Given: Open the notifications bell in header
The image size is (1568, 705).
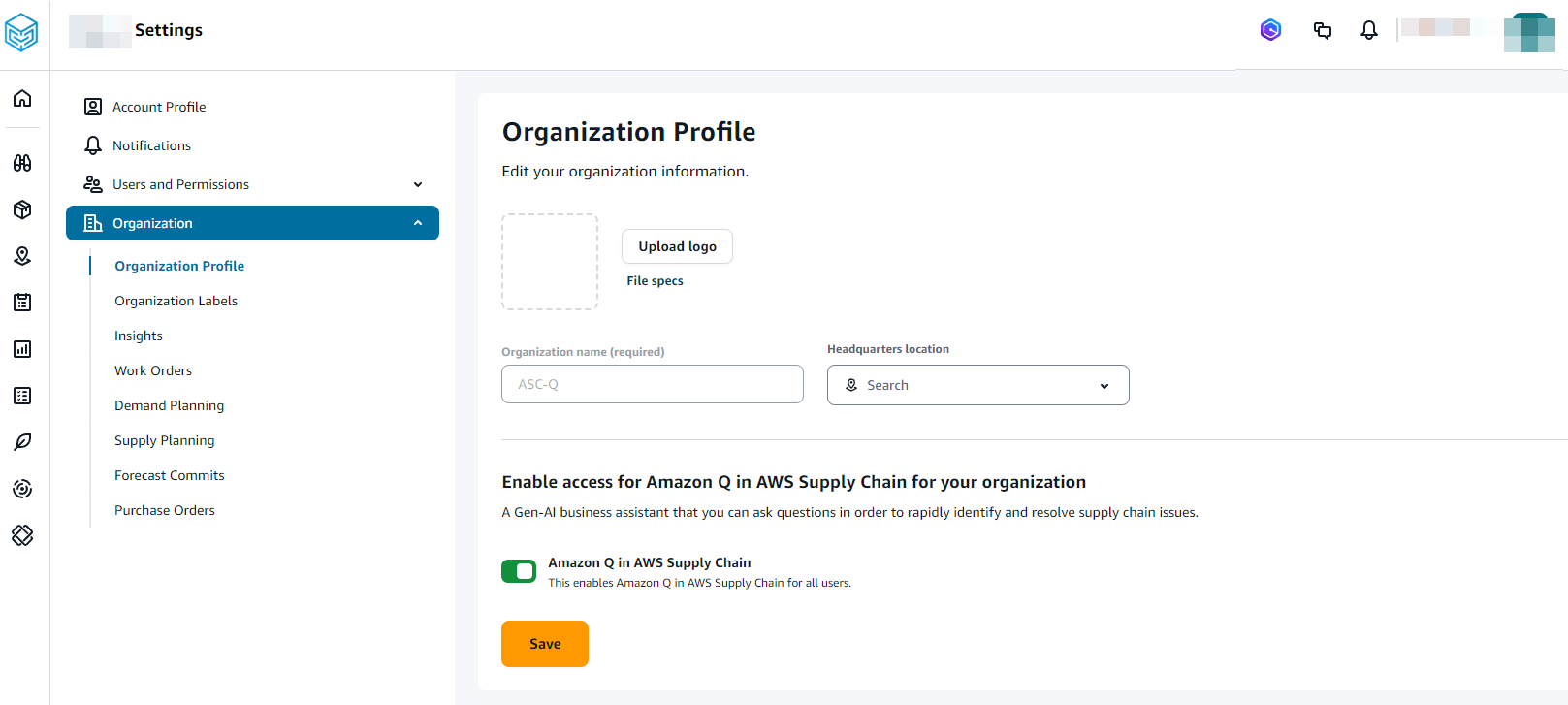Looking at the screenshot, I should (x=1369, y=30).
